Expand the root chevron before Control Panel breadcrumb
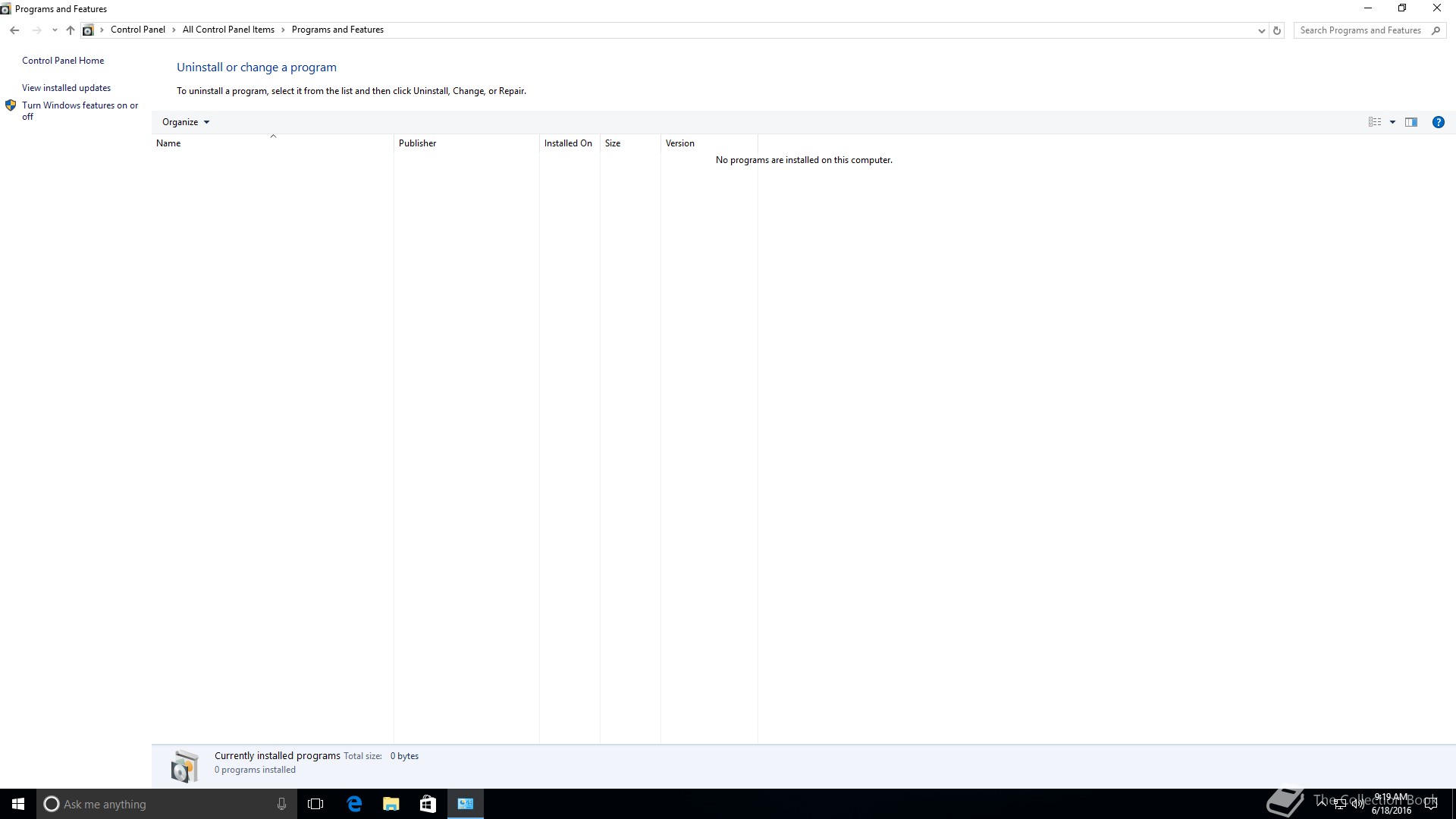The image size is (1456, 819). tap(102, 30)
